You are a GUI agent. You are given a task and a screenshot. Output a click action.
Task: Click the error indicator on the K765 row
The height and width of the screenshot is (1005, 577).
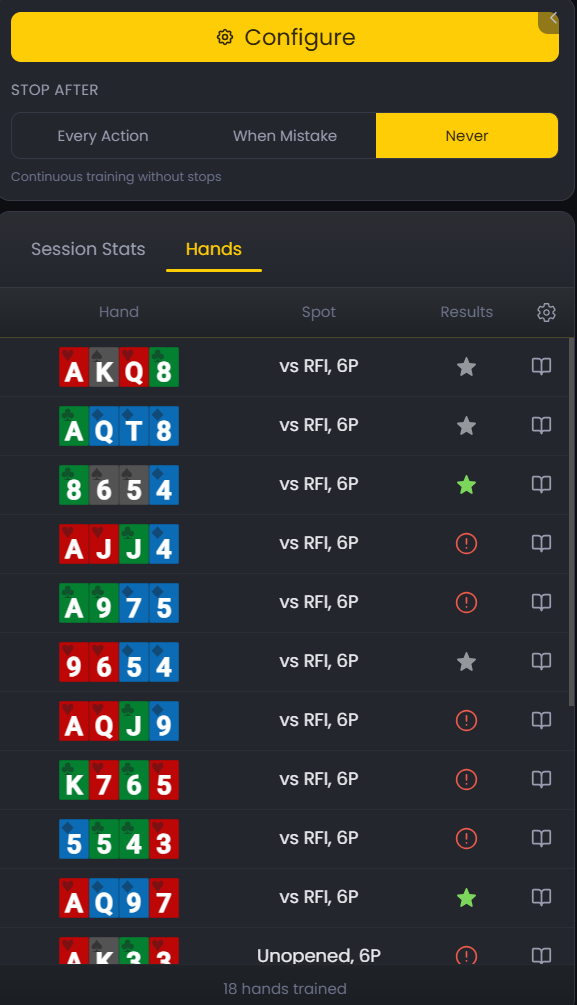click(x=466, y=779)
